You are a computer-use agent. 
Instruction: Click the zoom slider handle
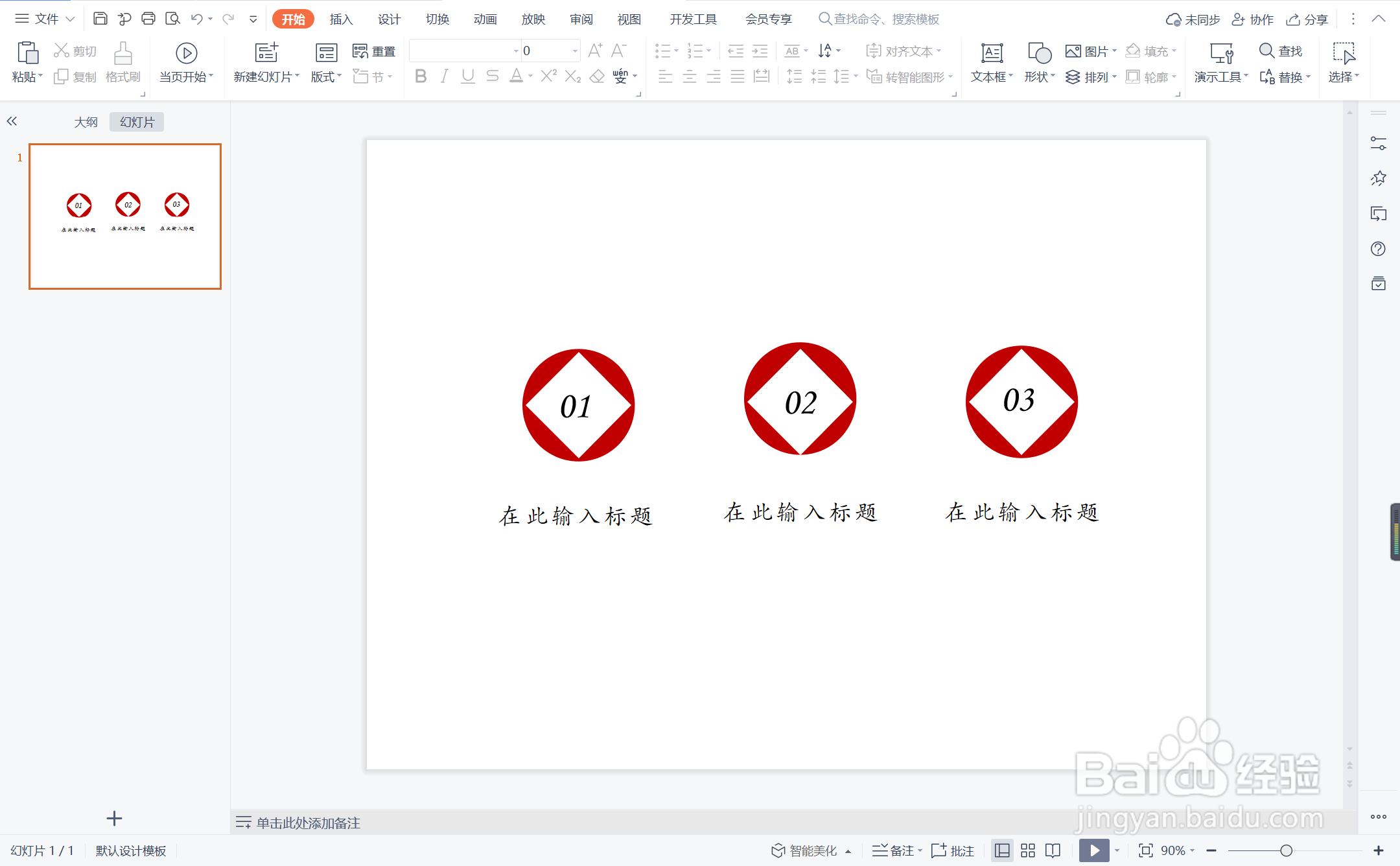click(1286, 850)
